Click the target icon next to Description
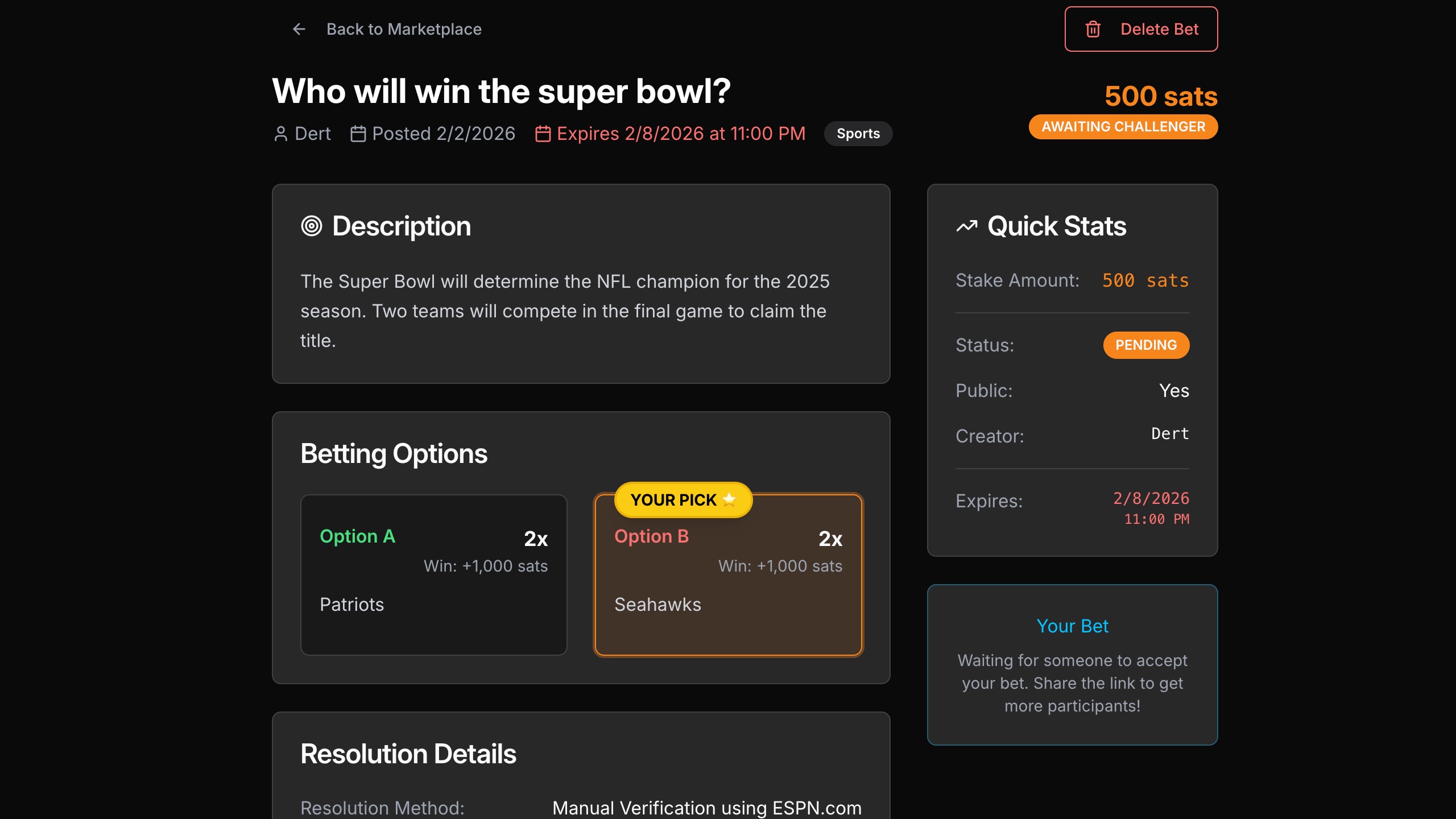1456x819 pixels. pos(312,226)
